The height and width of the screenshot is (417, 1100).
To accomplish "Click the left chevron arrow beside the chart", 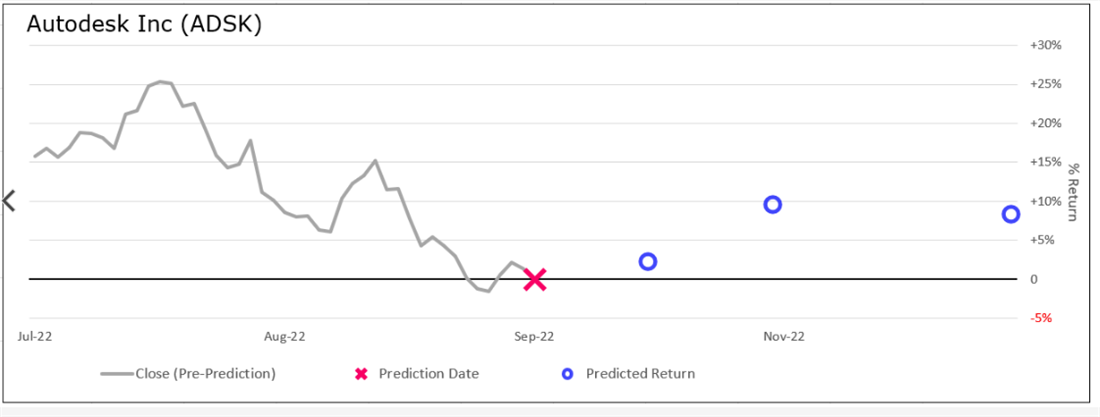I will (10, 201).
